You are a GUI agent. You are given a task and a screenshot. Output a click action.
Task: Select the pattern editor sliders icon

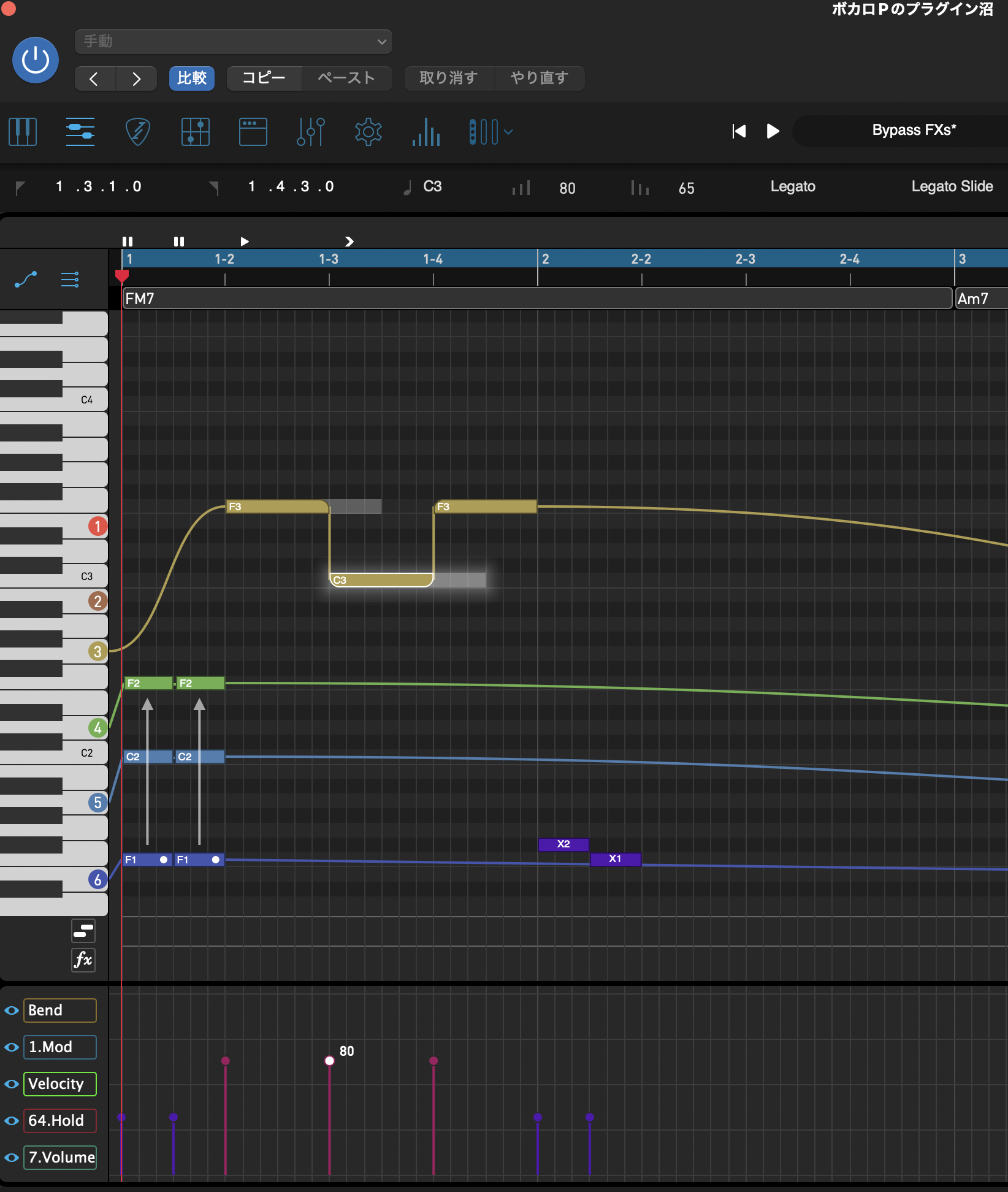80,131
